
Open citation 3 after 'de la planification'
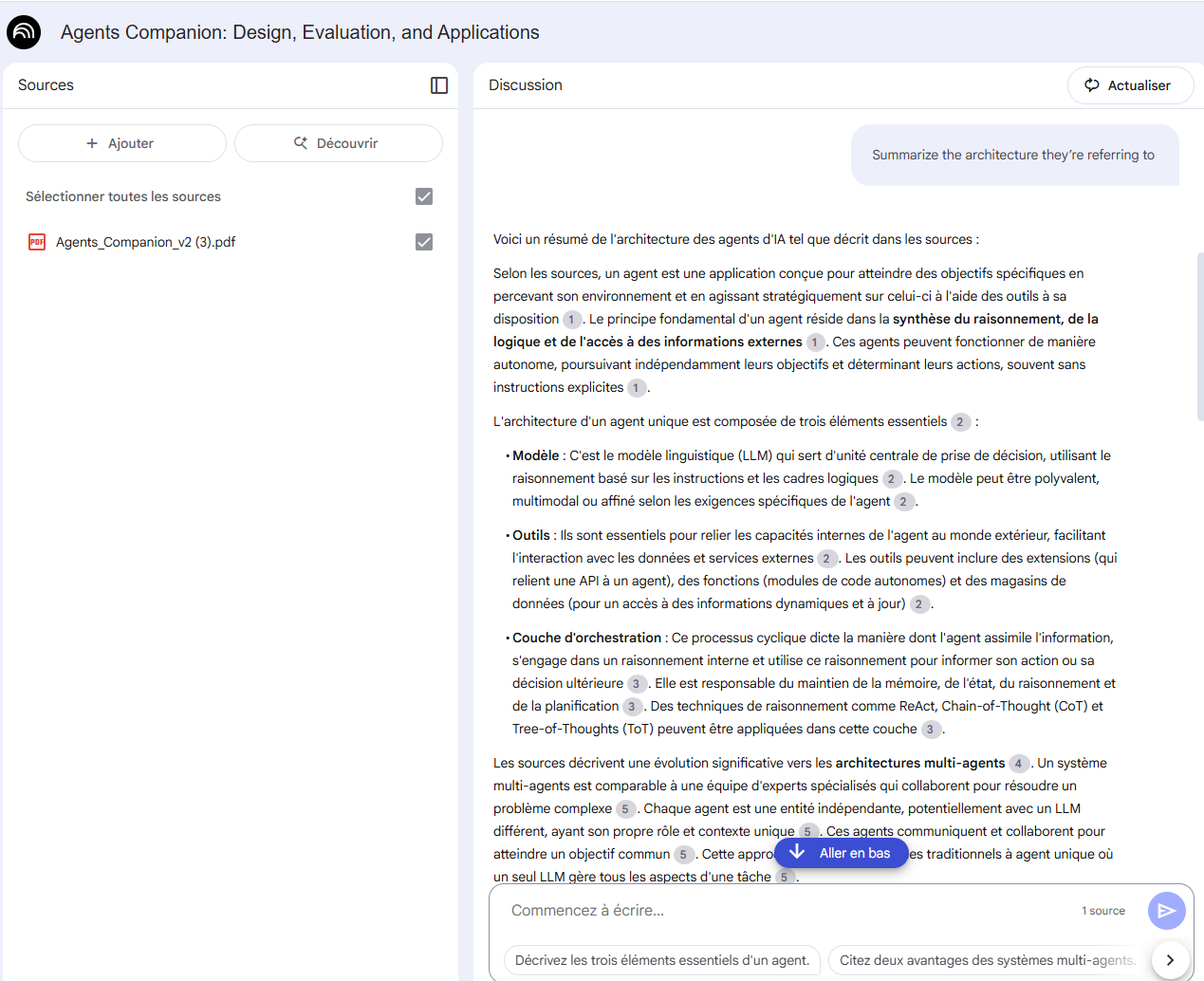pyautogui.click(x=632, y=707)
